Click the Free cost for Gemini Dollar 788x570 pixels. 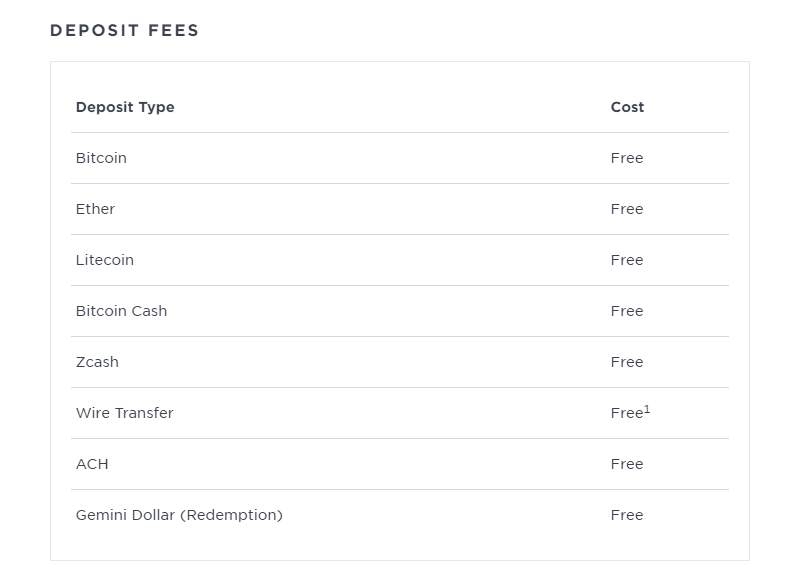pos(627,515)
